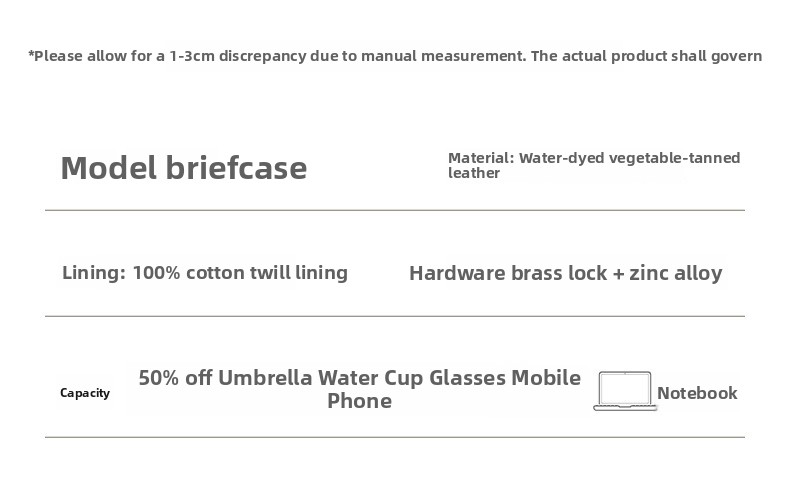Select the measurement discrepancy disclaimer text
Screen dimensions: 790x478
[395, 56]
